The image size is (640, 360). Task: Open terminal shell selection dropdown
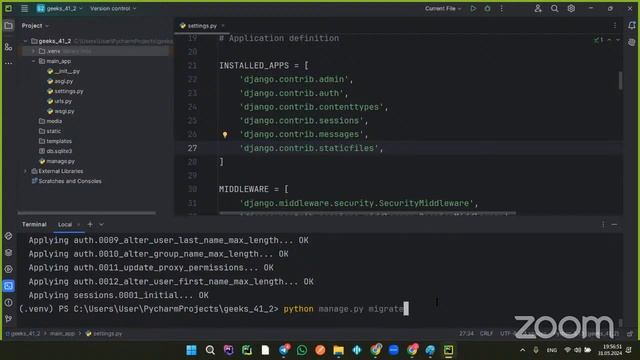[x=102, y=224]
